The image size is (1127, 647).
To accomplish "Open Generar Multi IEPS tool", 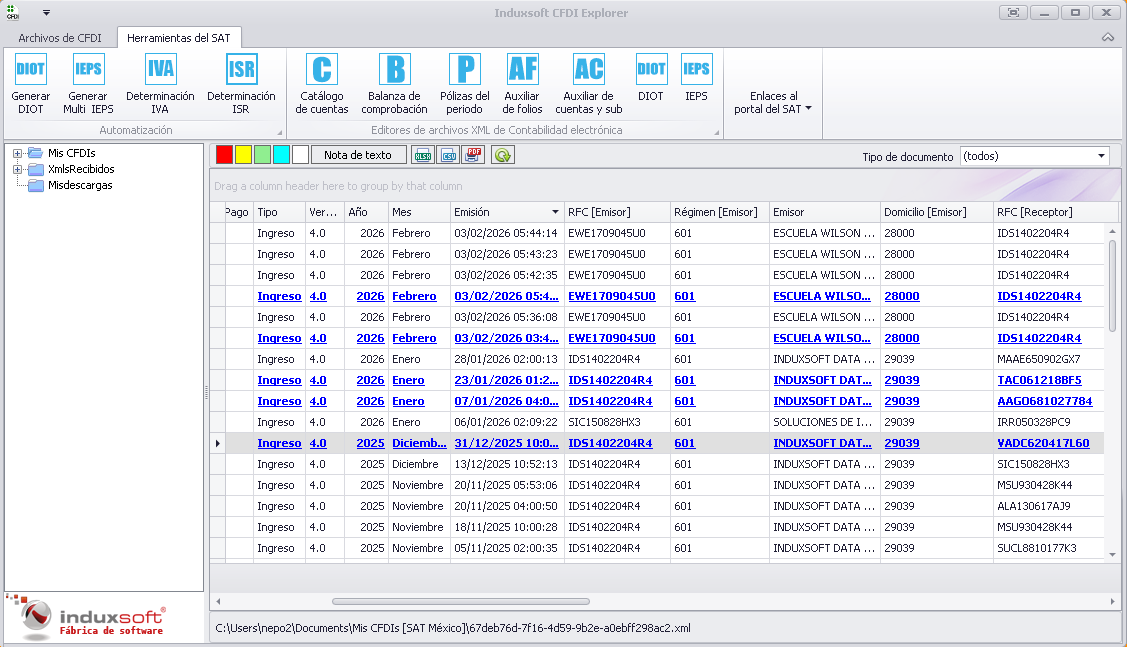I will (x=89, y=70).
